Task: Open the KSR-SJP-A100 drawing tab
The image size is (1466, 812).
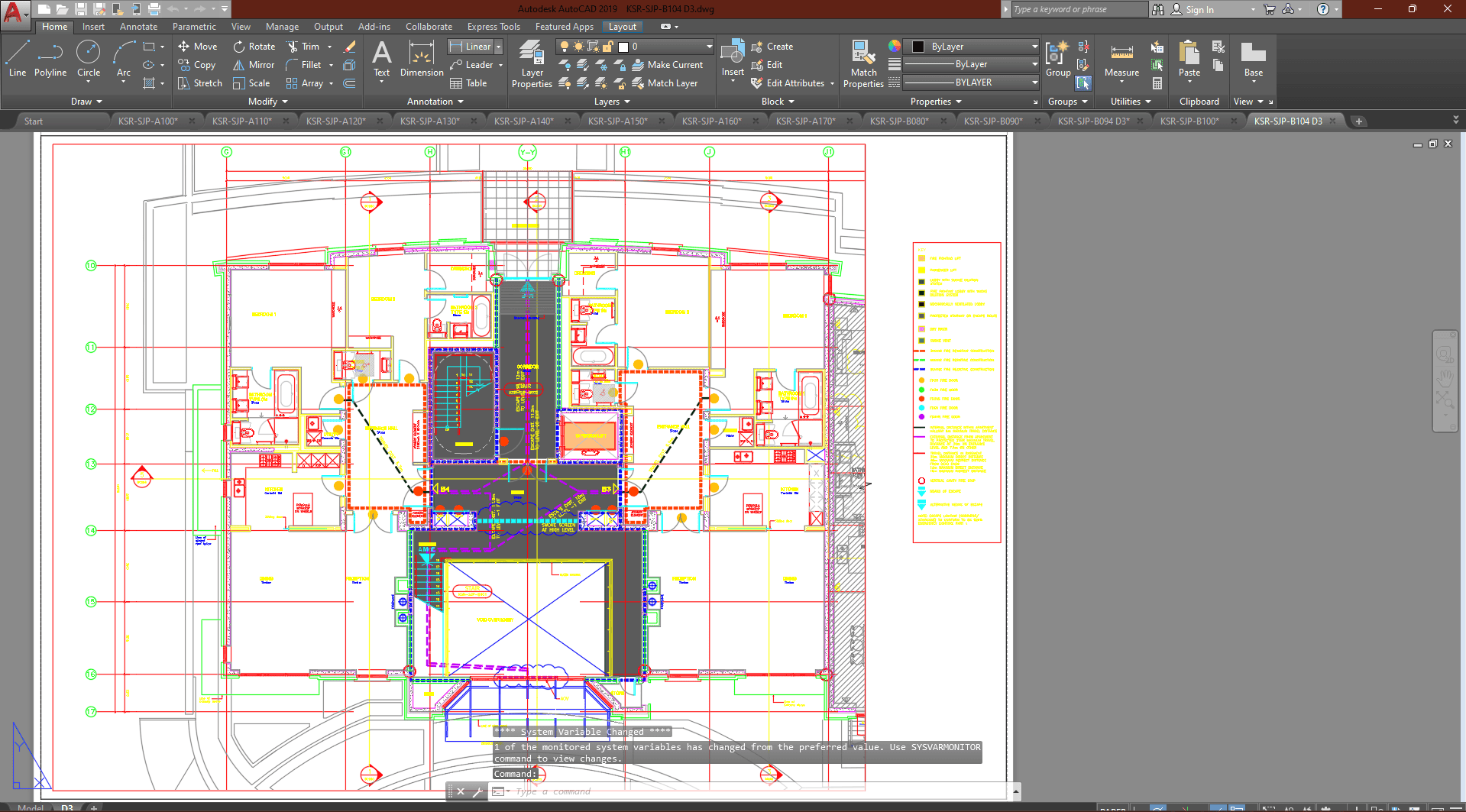Action: [148, 121]
